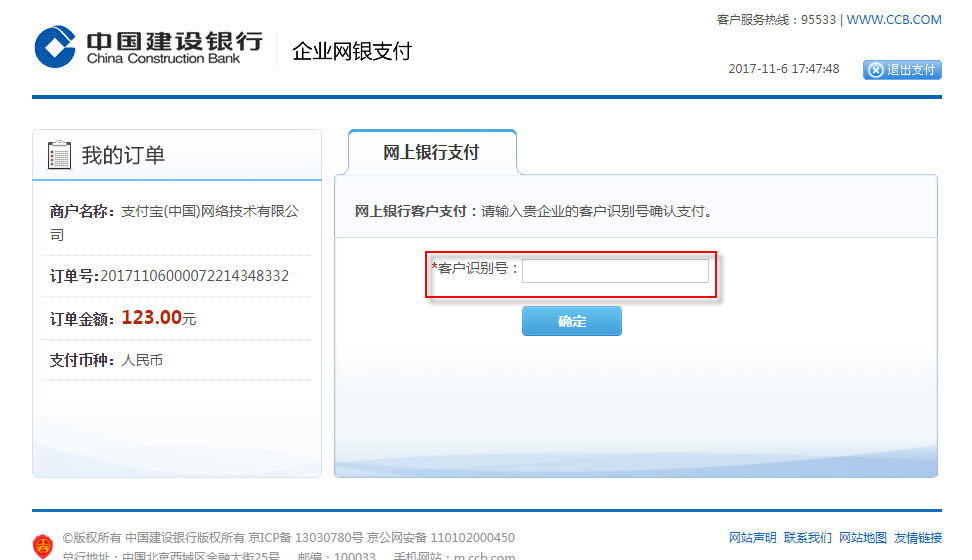Click the order amount 123.00
Image resolution: width=972 pixels, height=560 pixels.
click(151, 318)
